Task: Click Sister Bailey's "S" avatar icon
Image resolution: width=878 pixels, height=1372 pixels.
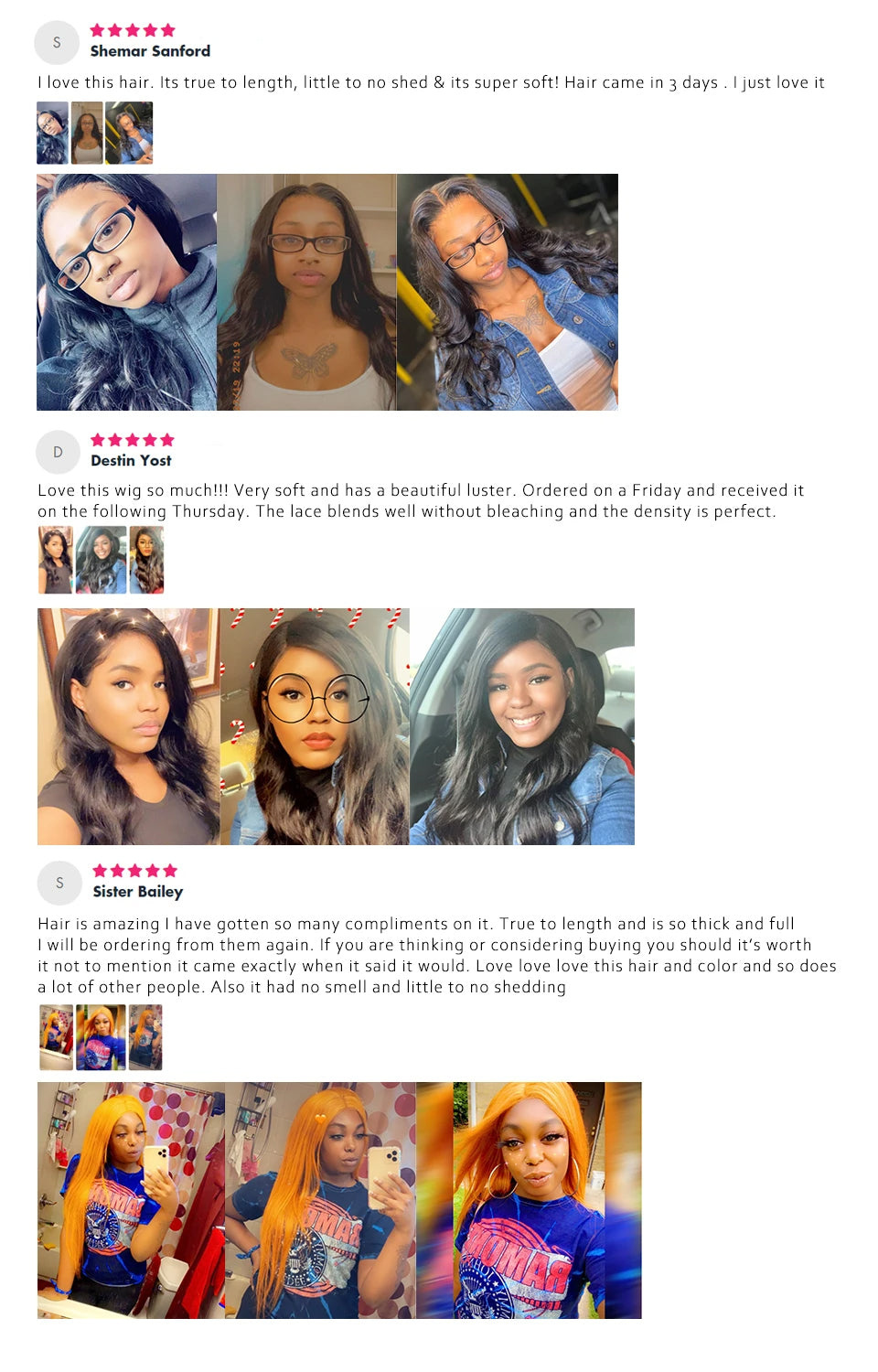Action: [59, 883]
